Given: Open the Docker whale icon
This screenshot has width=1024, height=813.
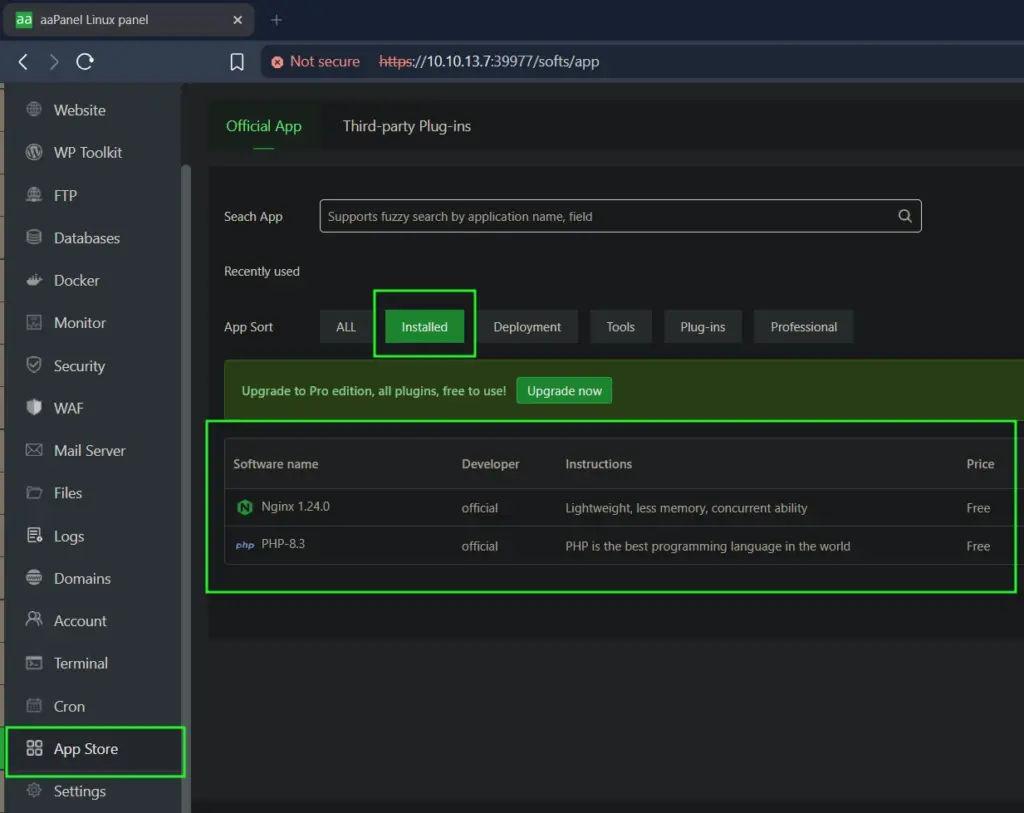Looking at the screenshot, I should point(34,279).
